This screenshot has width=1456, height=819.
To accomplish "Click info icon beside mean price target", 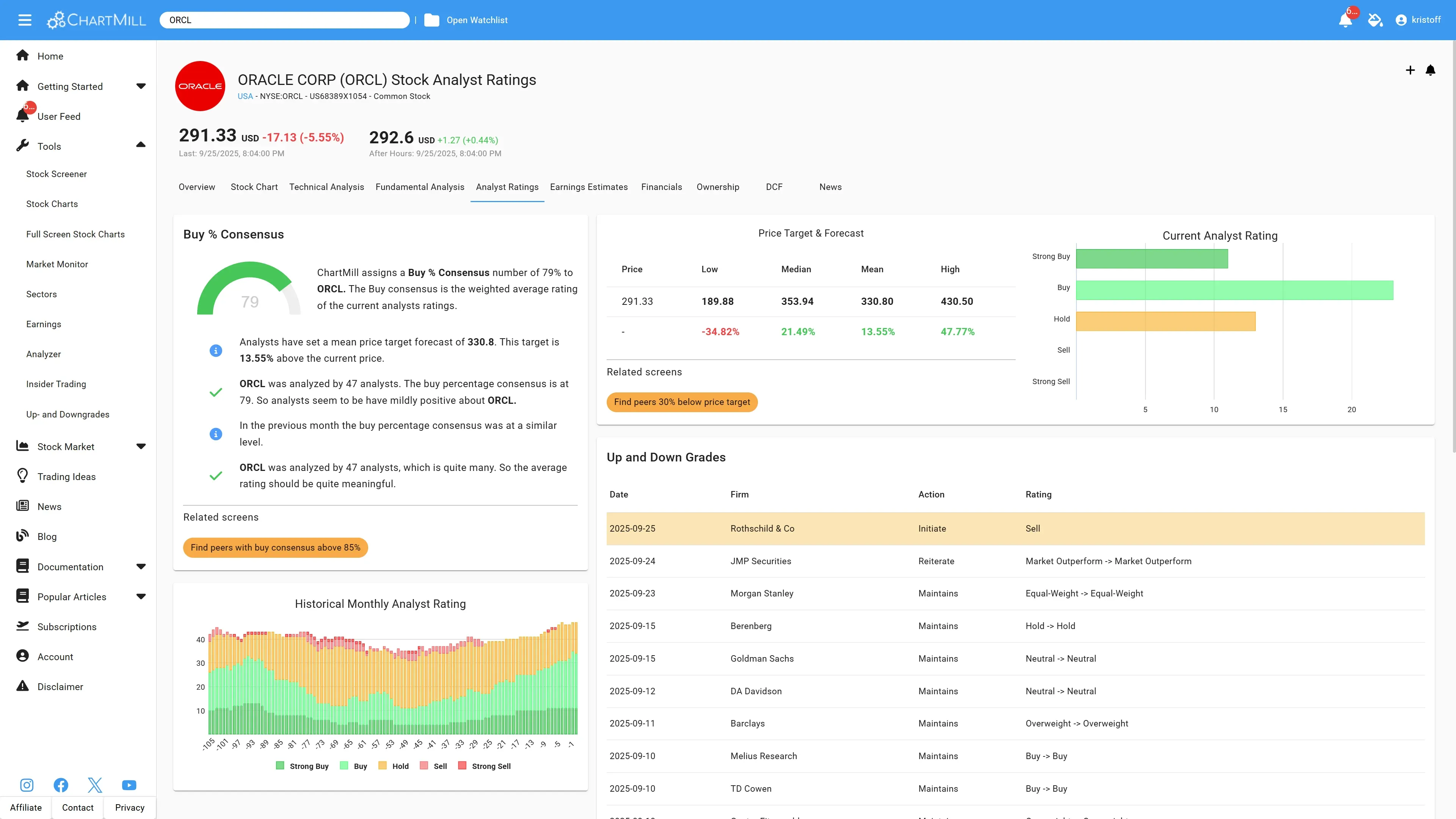I will coord(216,350).
